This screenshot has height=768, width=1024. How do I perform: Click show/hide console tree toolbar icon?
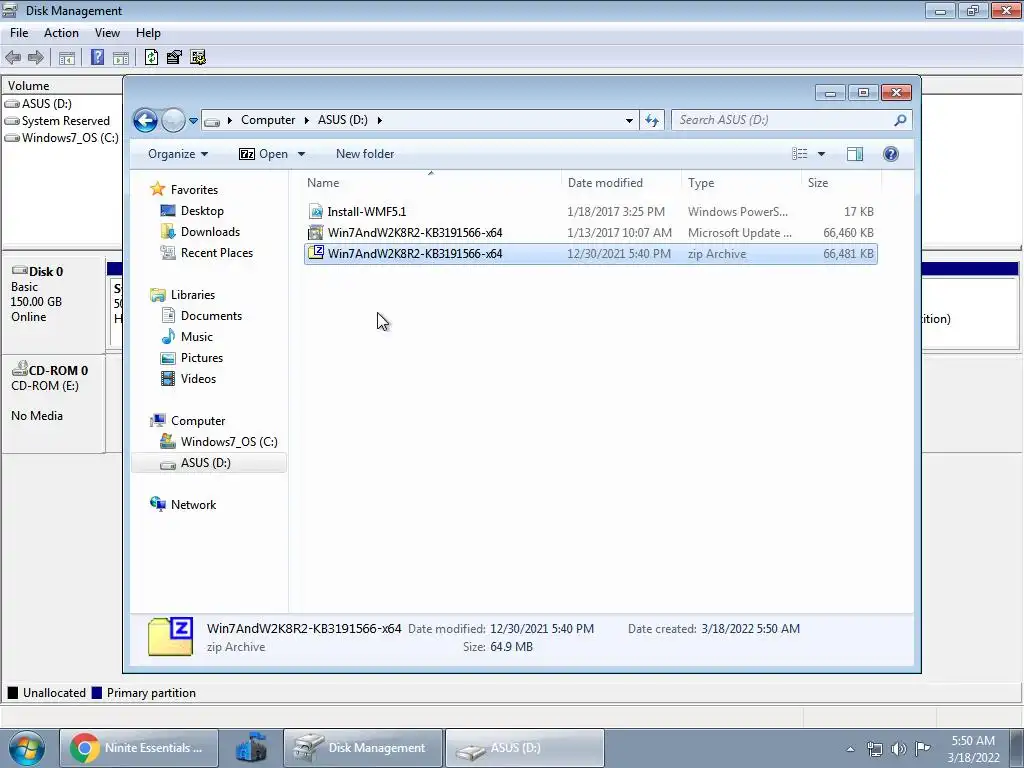pos(67,57)
